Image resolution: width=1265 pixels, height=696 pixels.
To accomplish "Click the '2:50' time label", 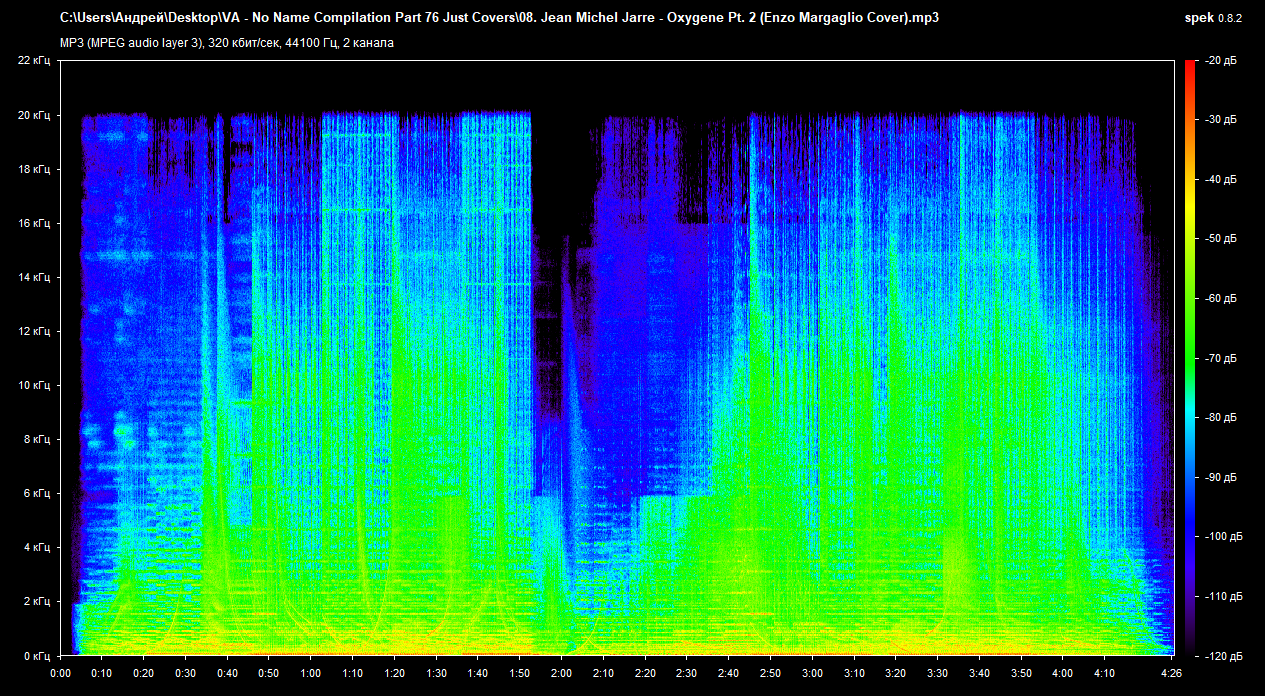I will coord(771,673).
